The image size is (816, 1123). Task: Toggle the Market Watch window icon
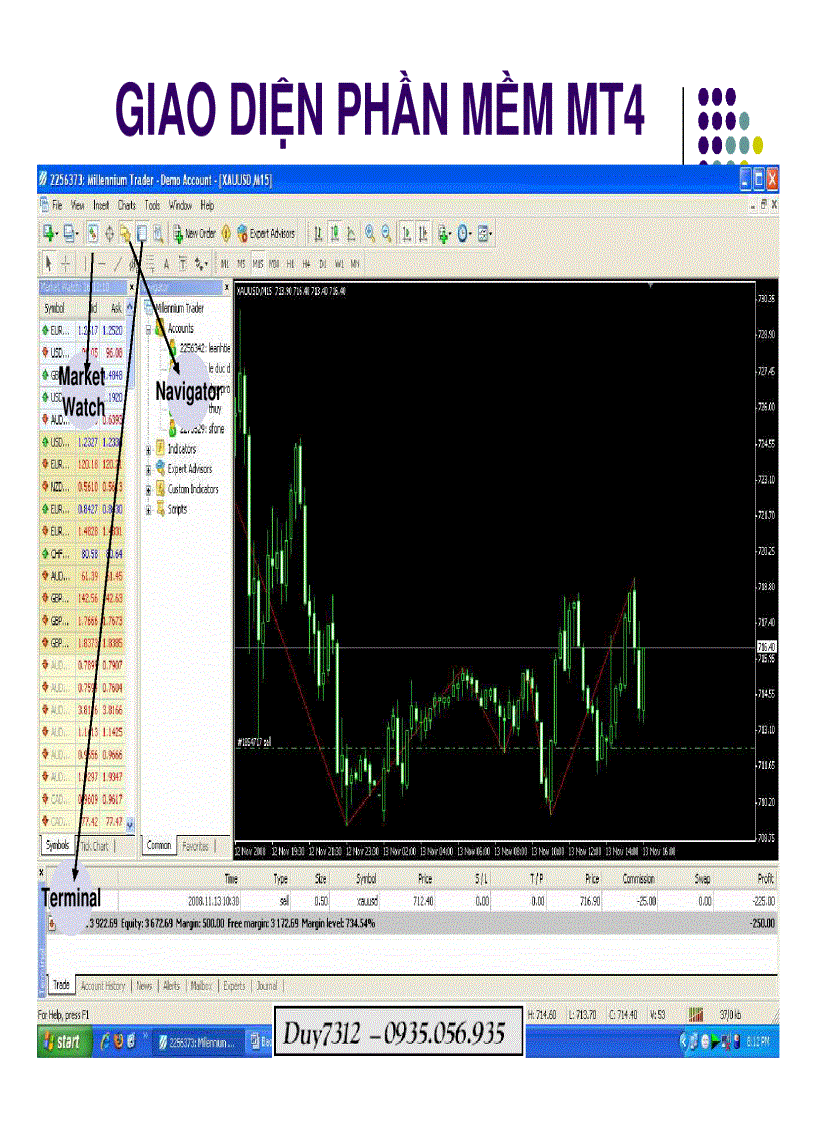(x=92, y=233)
